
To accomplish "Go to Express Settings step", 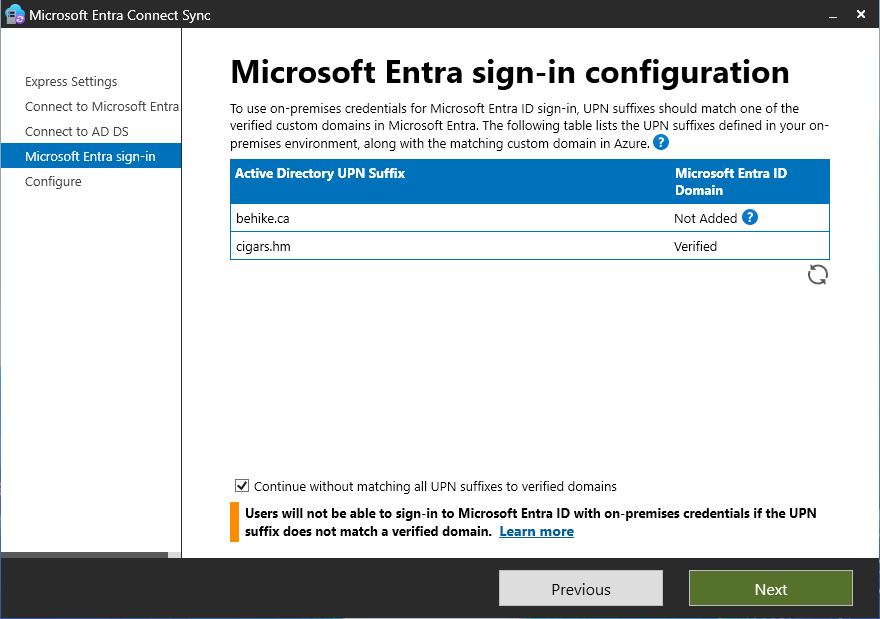I will pos(71,82).
